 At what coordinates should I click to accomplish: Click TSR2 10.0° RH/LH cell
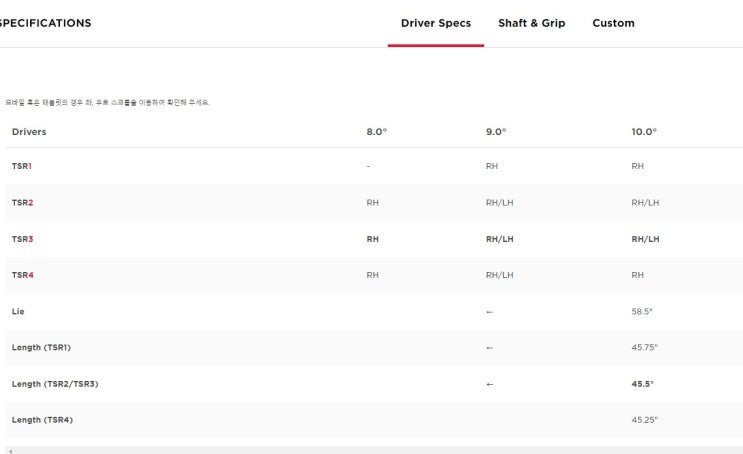tap(645, 203)
